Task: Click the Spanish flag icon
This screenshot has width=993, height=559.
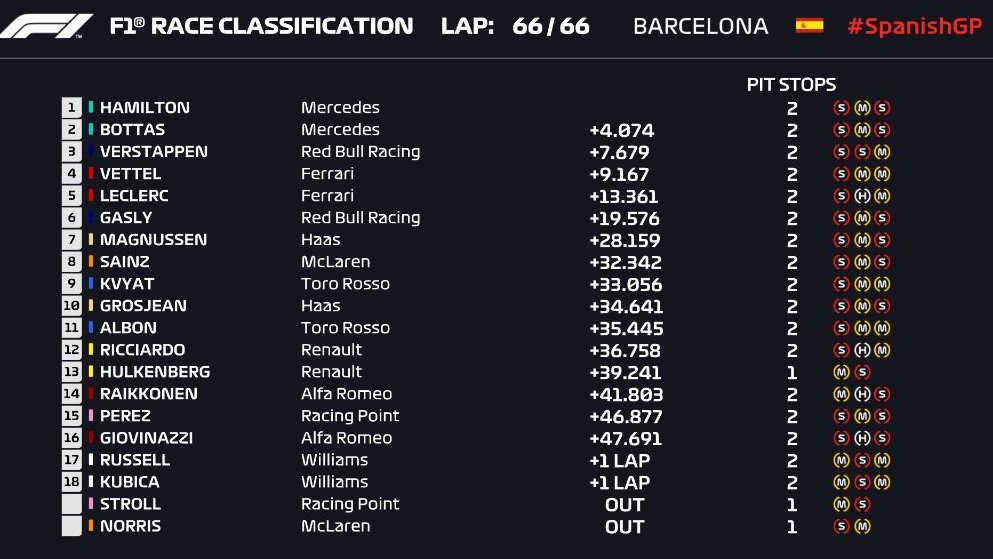Action: click(x=809, y=26)
